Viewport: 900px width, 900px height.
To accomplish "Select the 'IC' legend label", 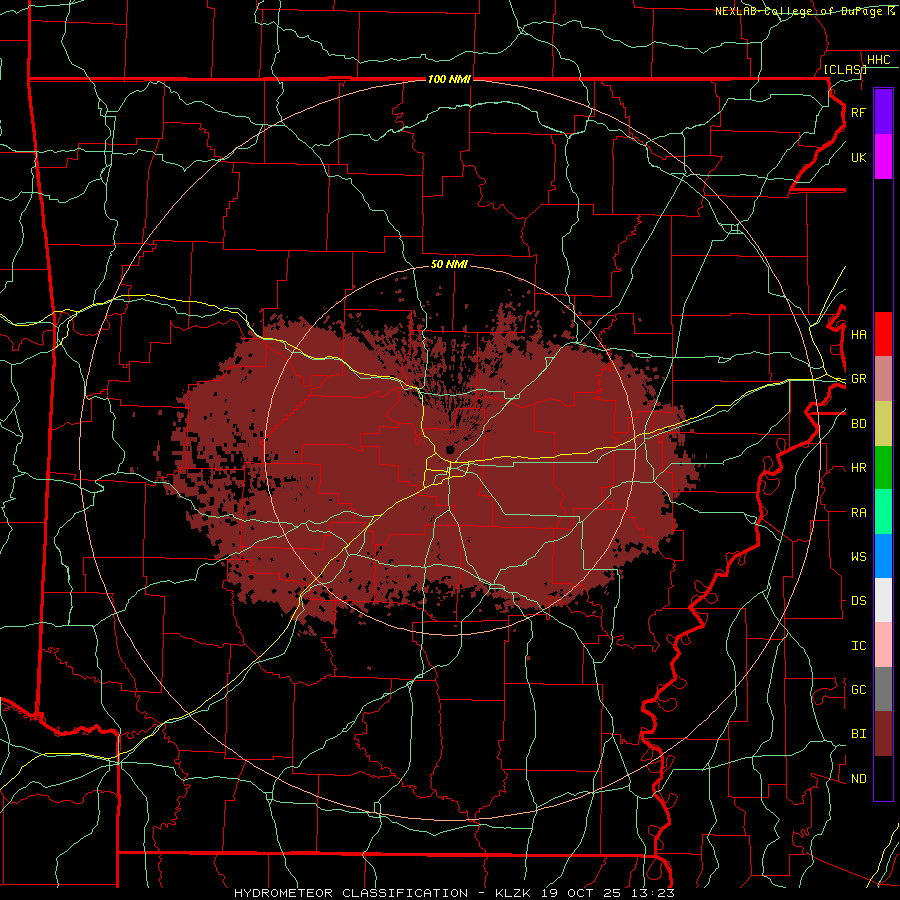I will tap(858, 646).
